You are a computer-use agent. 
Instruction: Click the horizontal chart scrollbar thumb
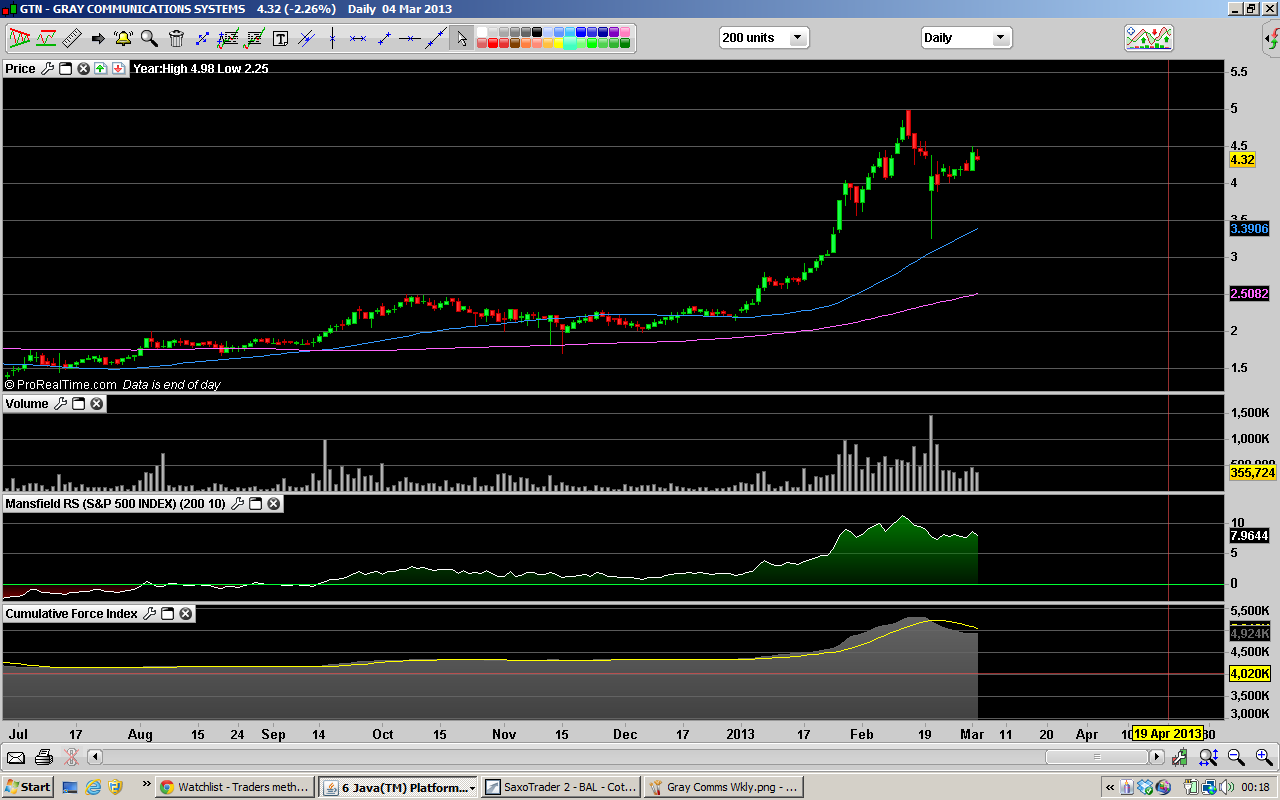[x=1097, y=757]
